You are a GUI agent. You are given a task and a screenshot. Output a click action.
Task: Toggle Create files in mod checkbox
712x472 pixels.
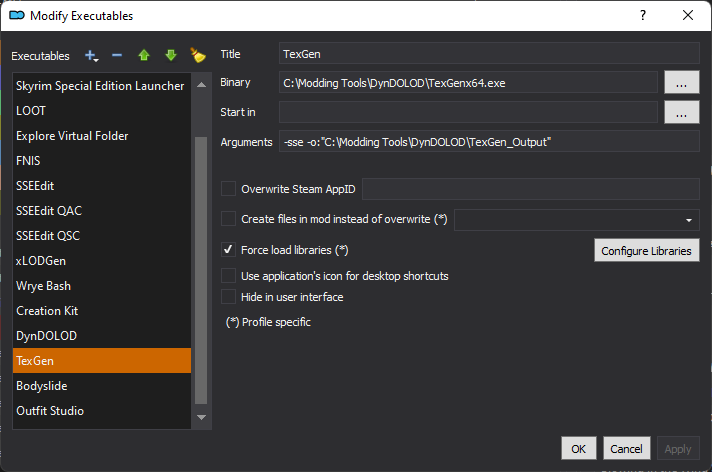tap(229, 219)
